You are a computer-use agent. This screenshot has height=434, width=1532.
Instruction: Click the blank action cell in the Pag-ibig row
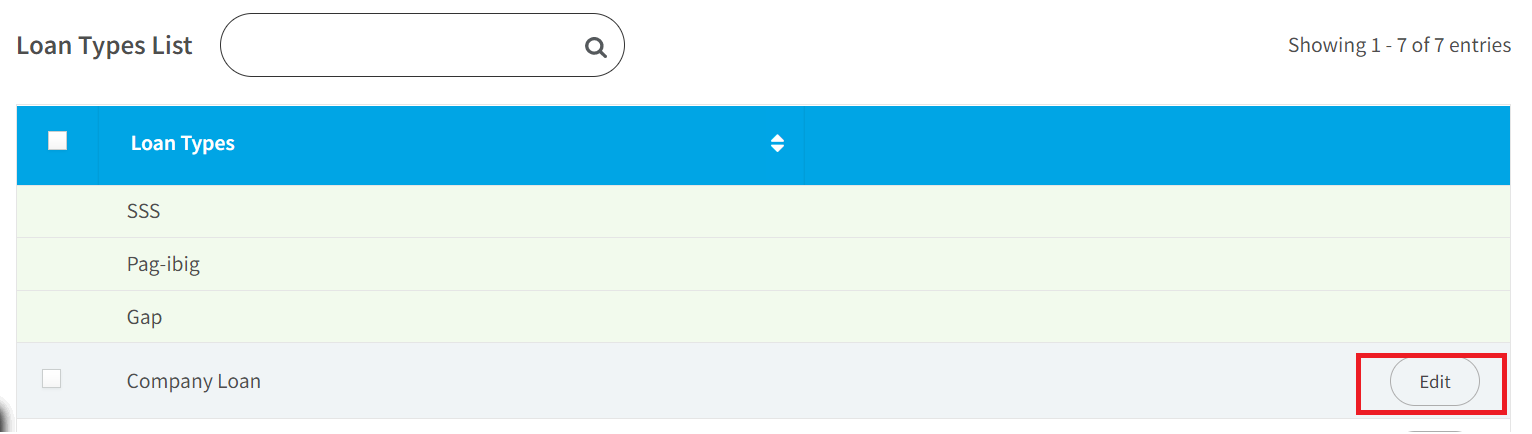click(x=1157, y=265)
